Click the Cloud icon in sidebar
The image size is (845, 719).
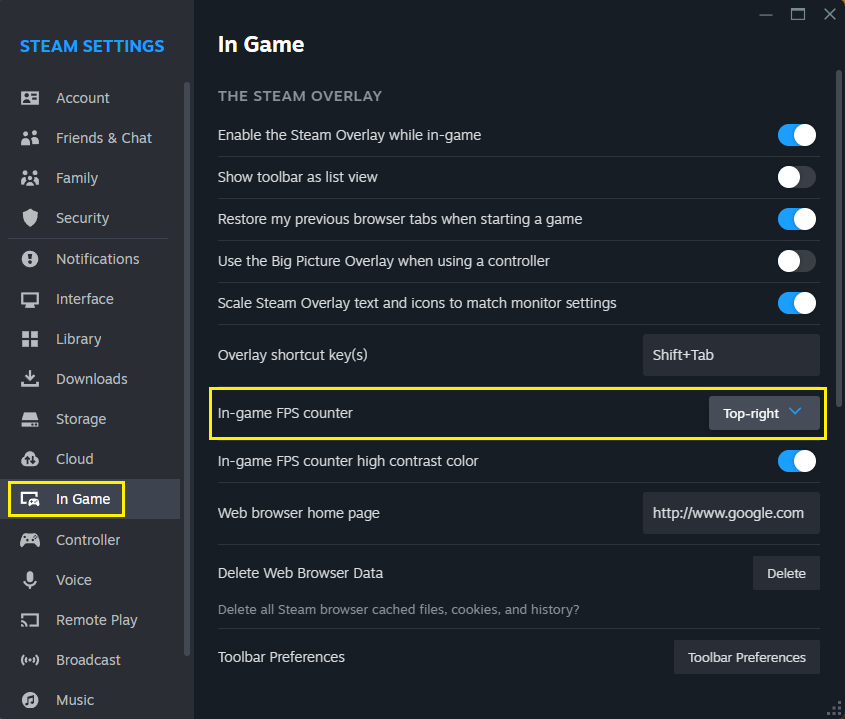click(30, 459)
